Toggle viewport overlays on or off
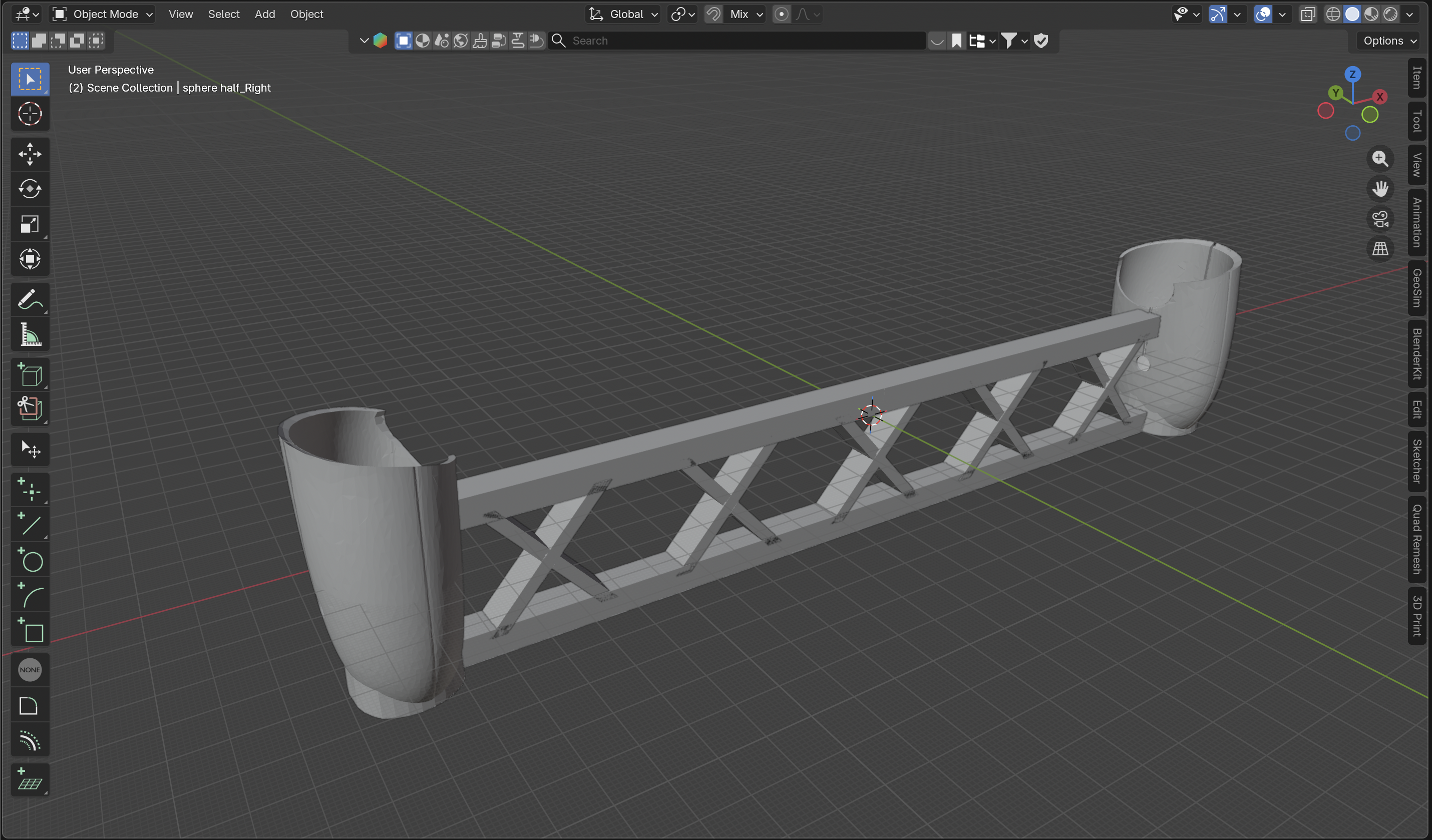Viewport: 1432px width, 840px height. click(1263, 14)
